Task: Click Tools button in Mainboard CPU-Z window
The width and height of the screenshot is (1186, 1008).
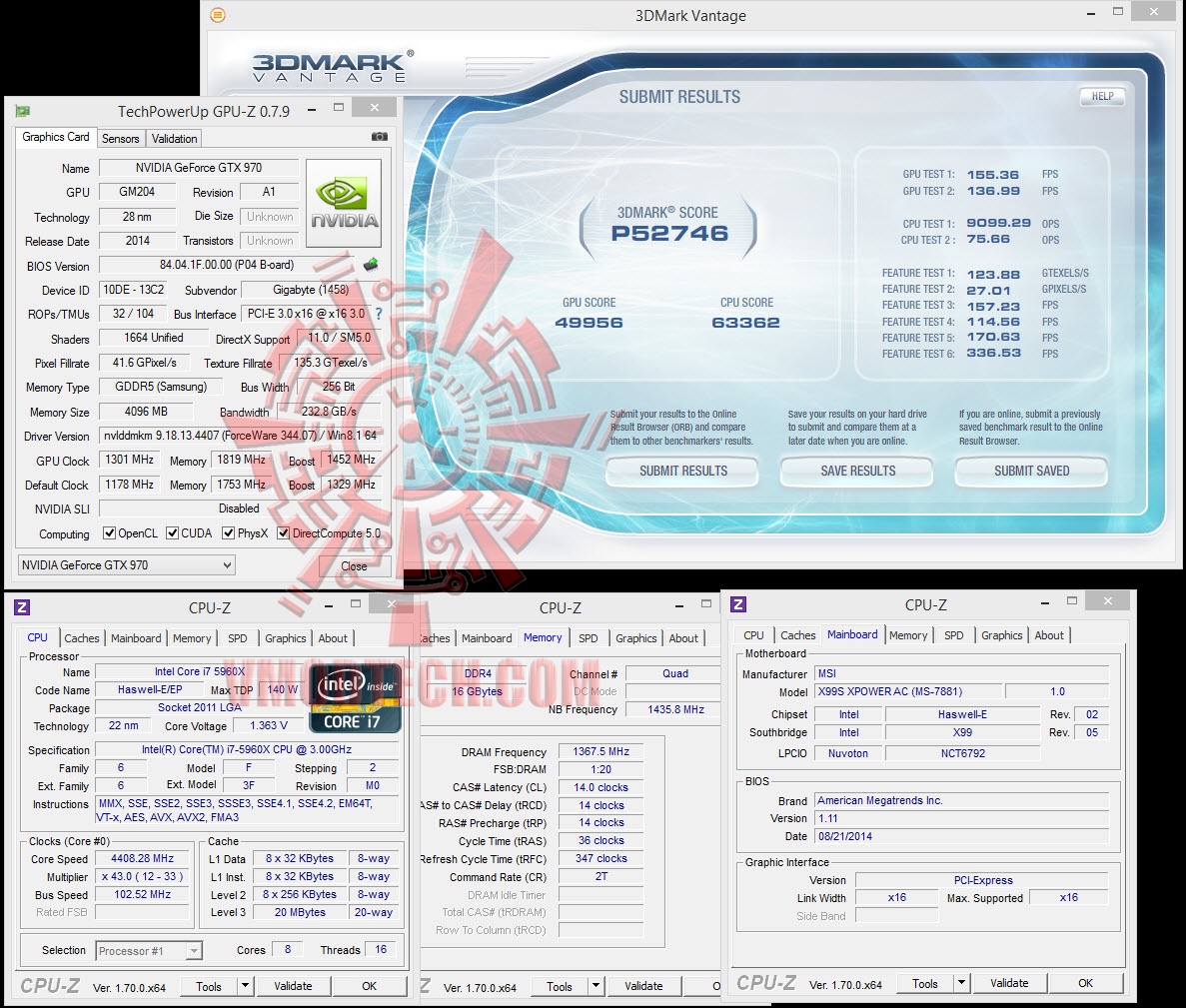Action: point(925,983)
